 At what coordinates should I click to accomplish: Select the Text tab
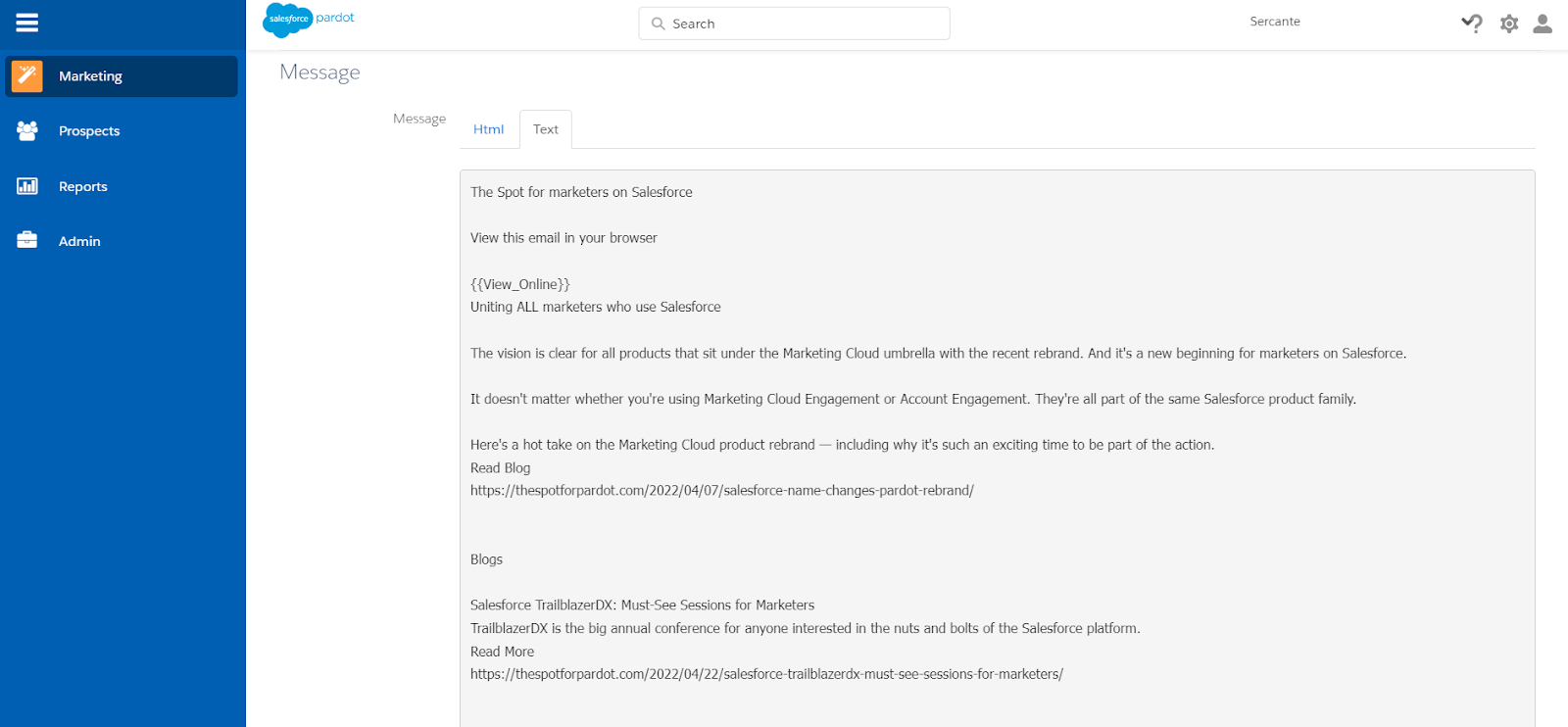click(x=546, y=129)
